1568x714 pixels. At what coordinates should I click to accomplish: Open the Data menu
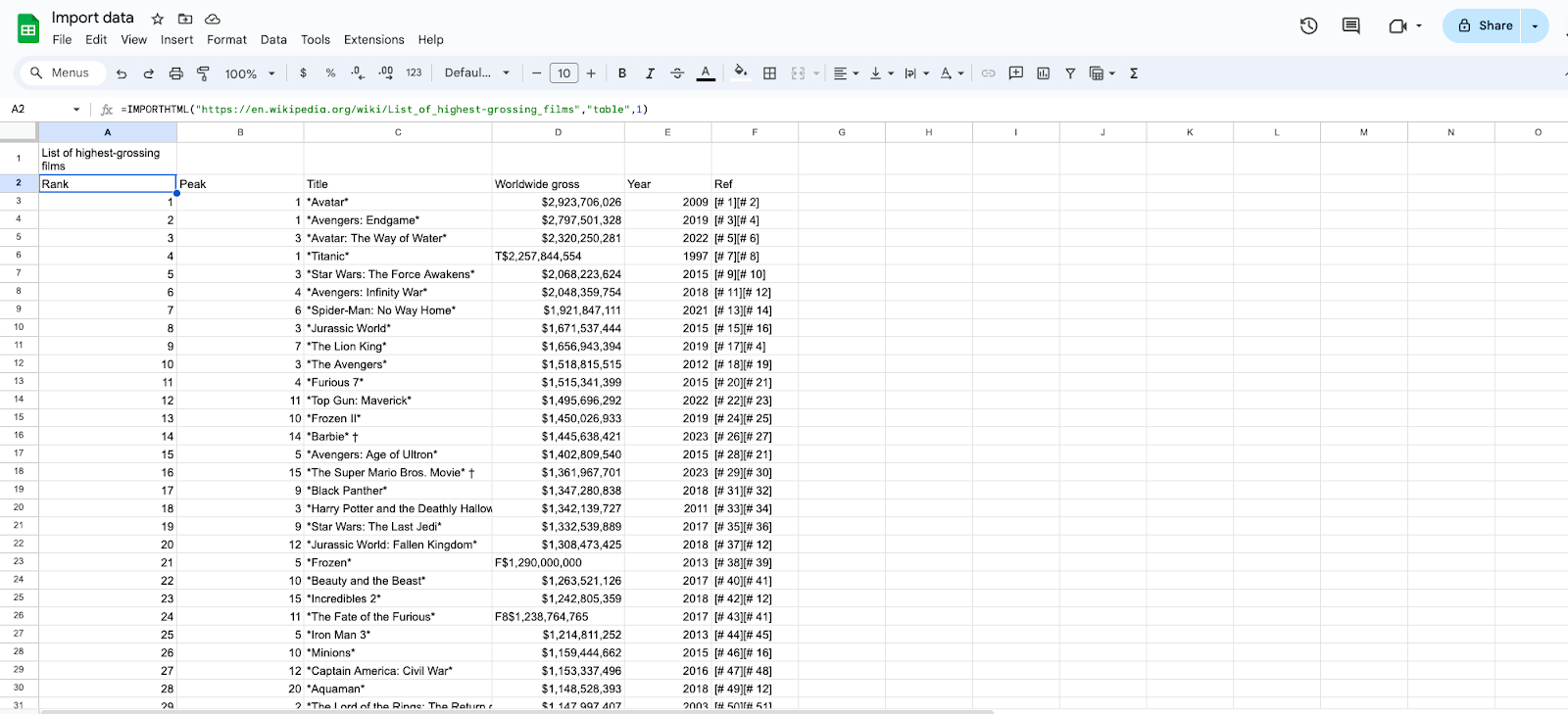[273, 40]
